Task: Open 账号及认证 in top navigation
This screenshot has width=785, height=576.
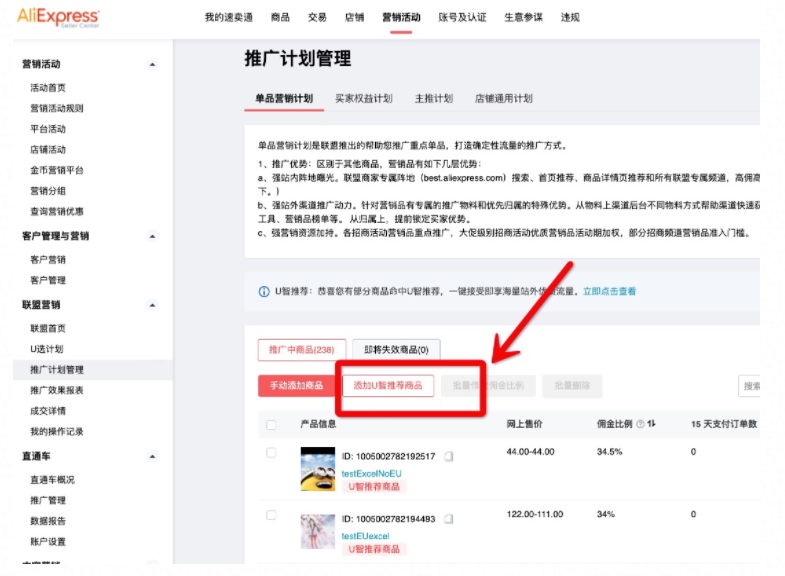Action: click(463, 18)
